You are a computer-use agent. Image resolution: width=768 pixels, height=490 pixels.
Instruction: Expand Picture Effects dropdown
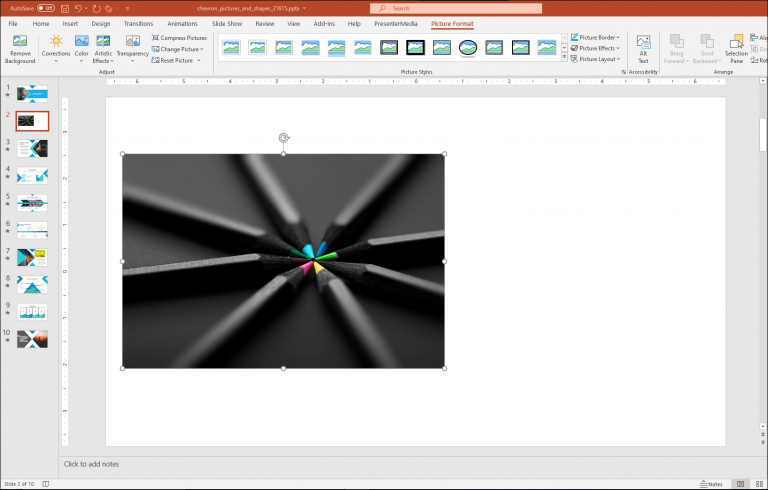[618, 48]
